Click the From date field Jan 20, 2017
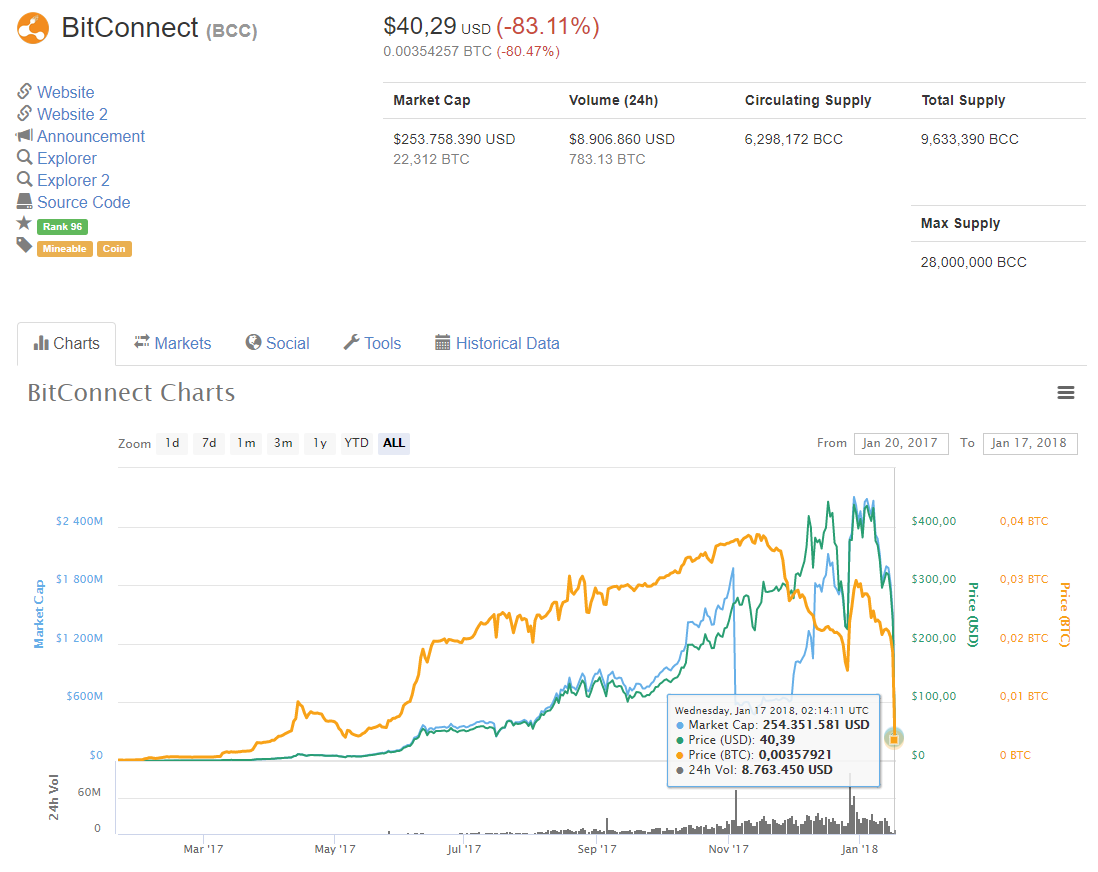Image resolution: width=1098 pixels, height=872 pixels. (901, 443)
